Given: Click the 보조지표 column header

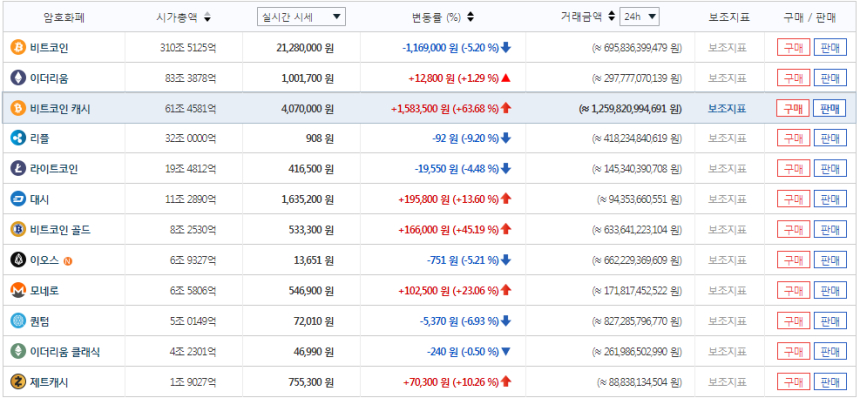Looking at the screenshot, I should coord(729,18).
